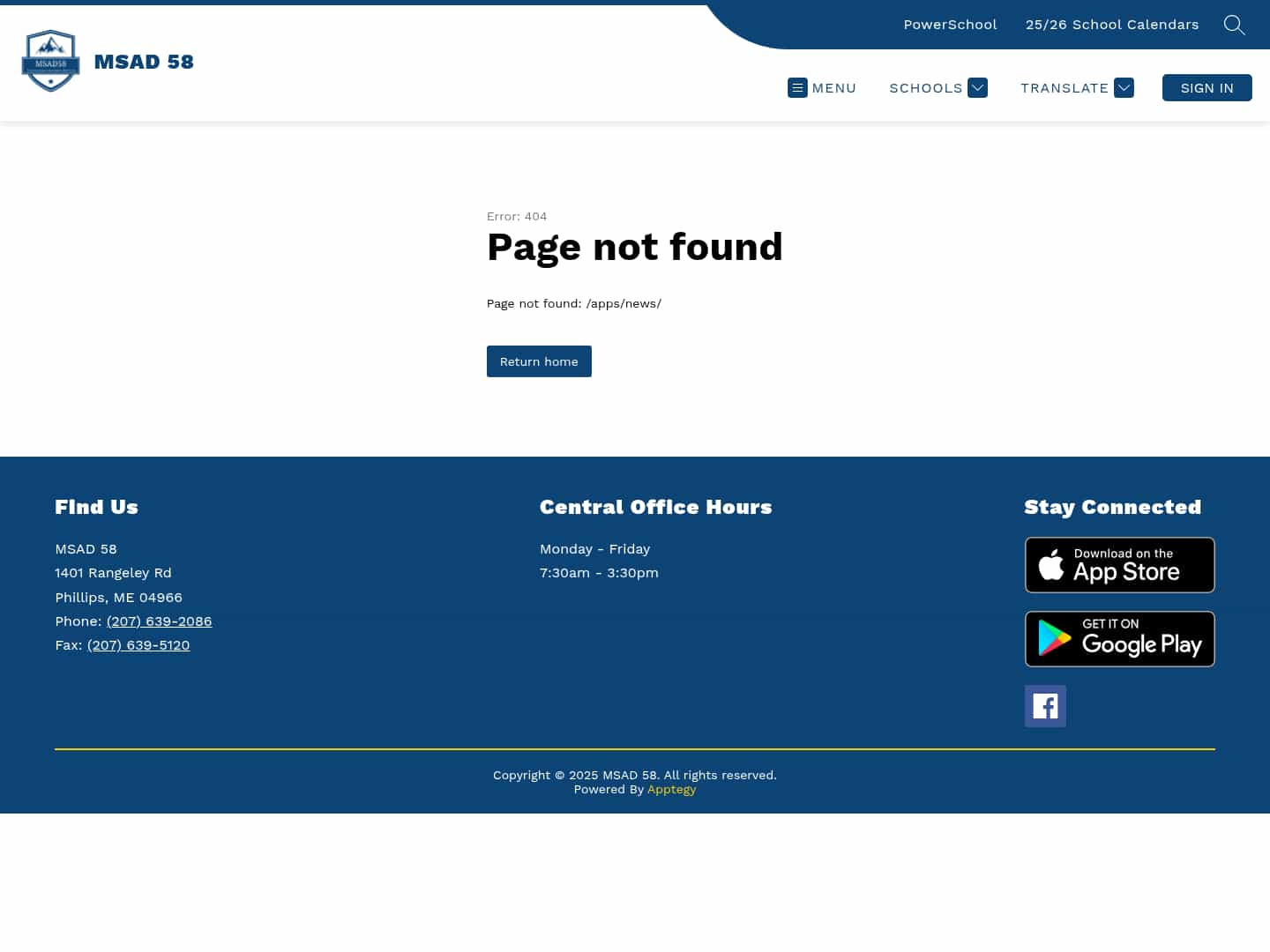This screenshot has width=1270, height=952.
Task: Call the phone number (207) 639-2086
Action: pos(159,621)
